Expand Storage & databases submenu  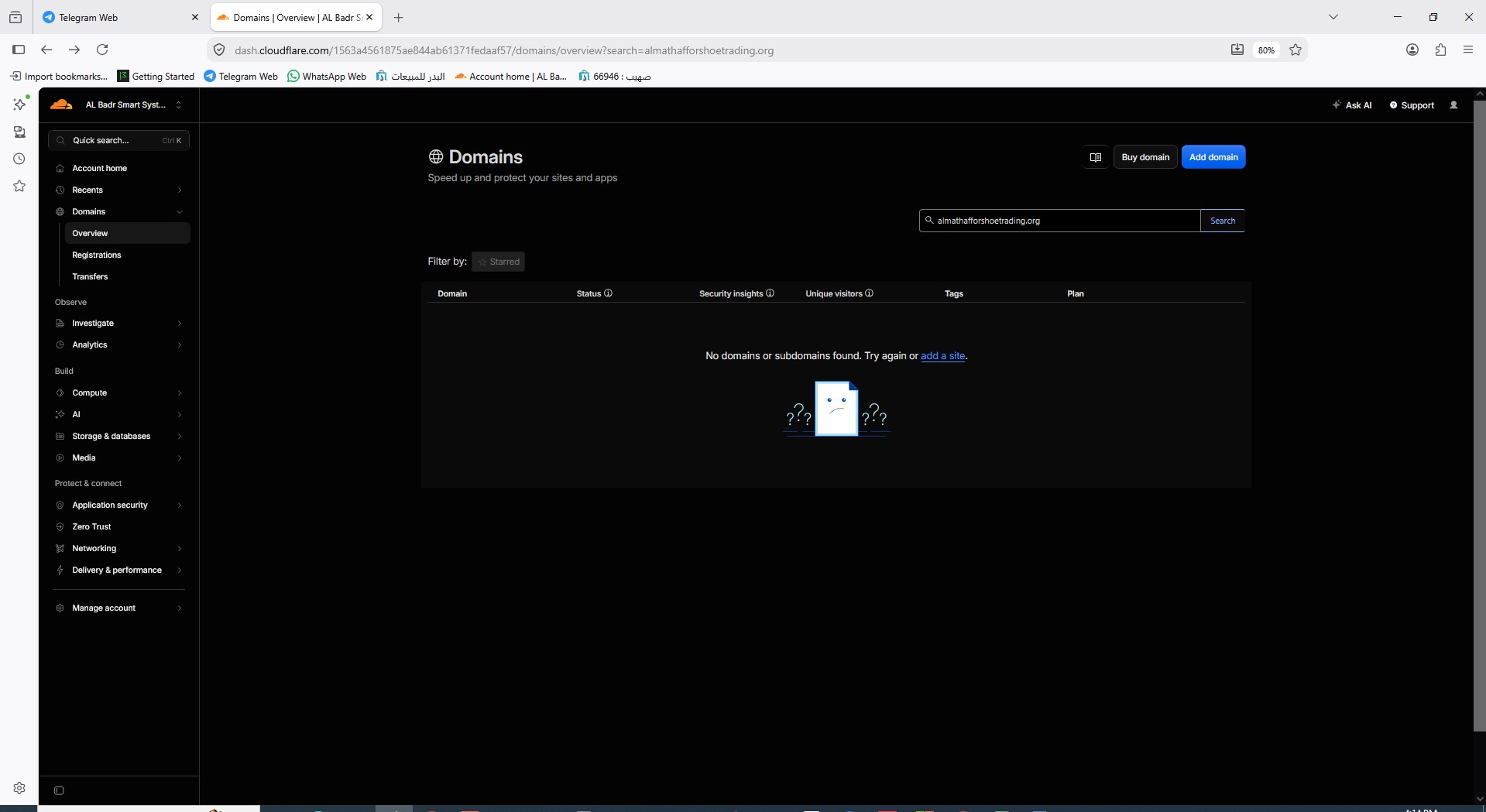click(x=120, y=436)
